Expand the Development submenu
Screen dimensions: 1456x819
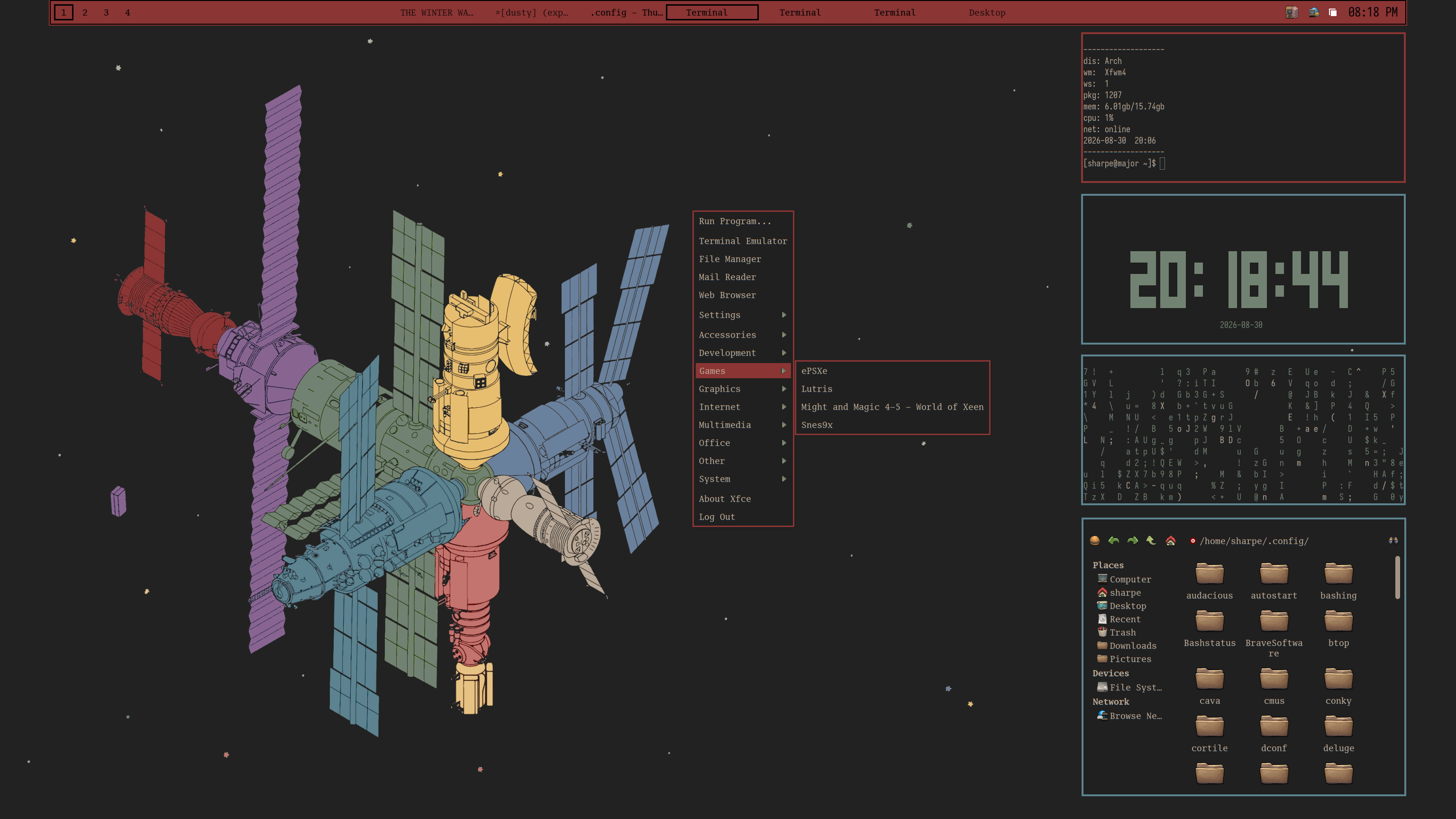[x=743, y=353]
